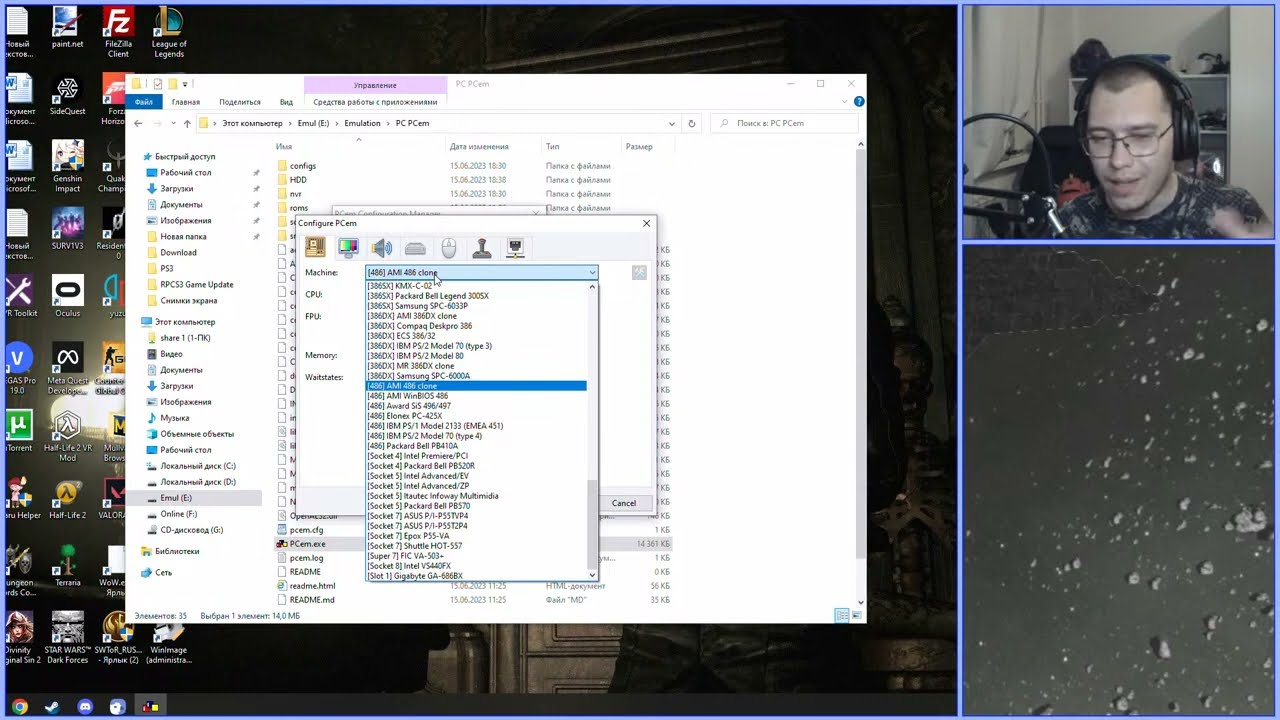
Task: Open the Meta Quest Developer desktop icon
Action: (67, 370)
